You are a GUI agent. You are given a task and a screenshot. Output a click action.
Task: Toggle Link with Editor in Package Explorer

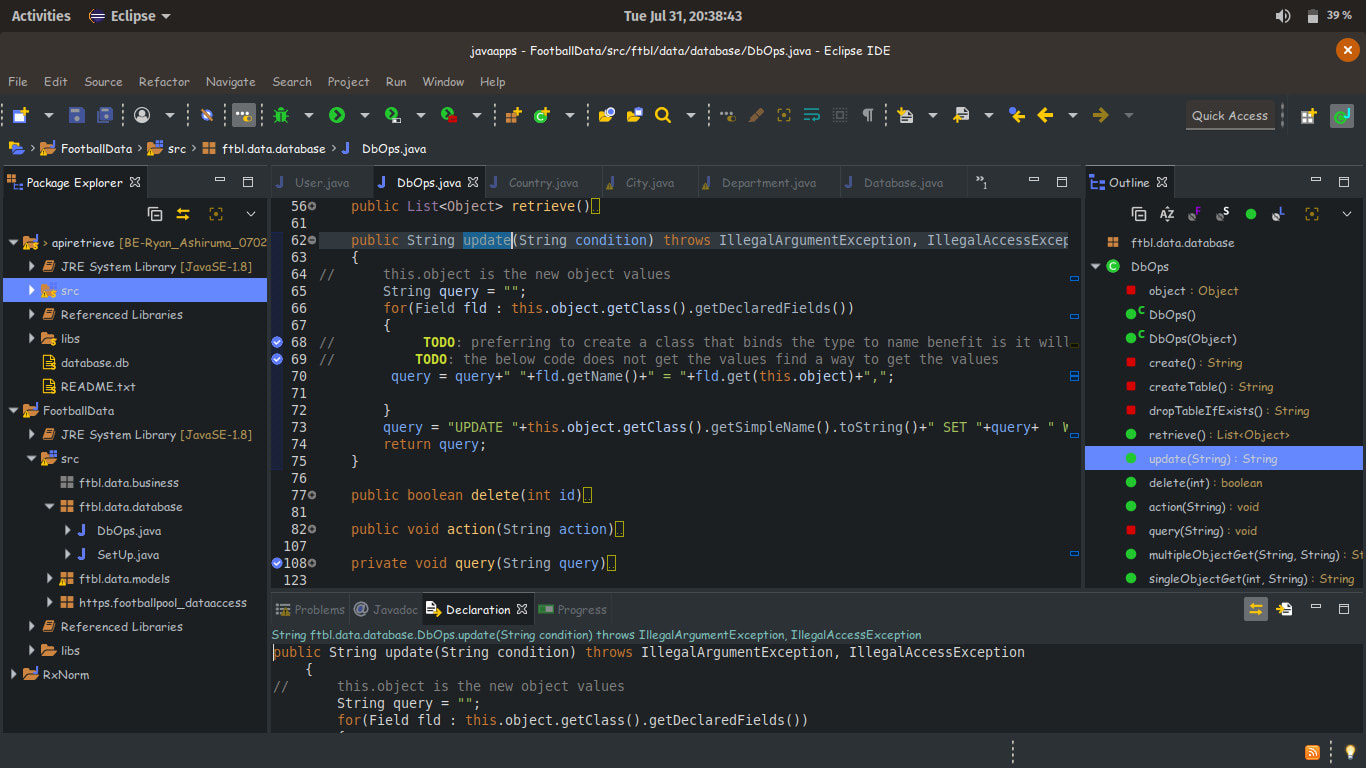coord(183,214)
